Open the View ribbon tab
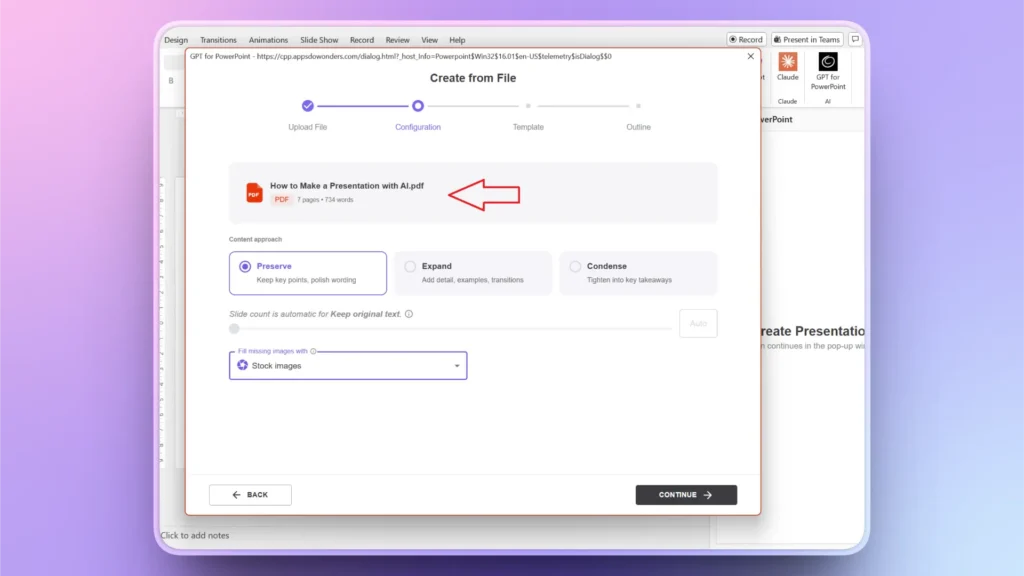Viewport: 1024px width, 576px height. [x=429, y=40]
